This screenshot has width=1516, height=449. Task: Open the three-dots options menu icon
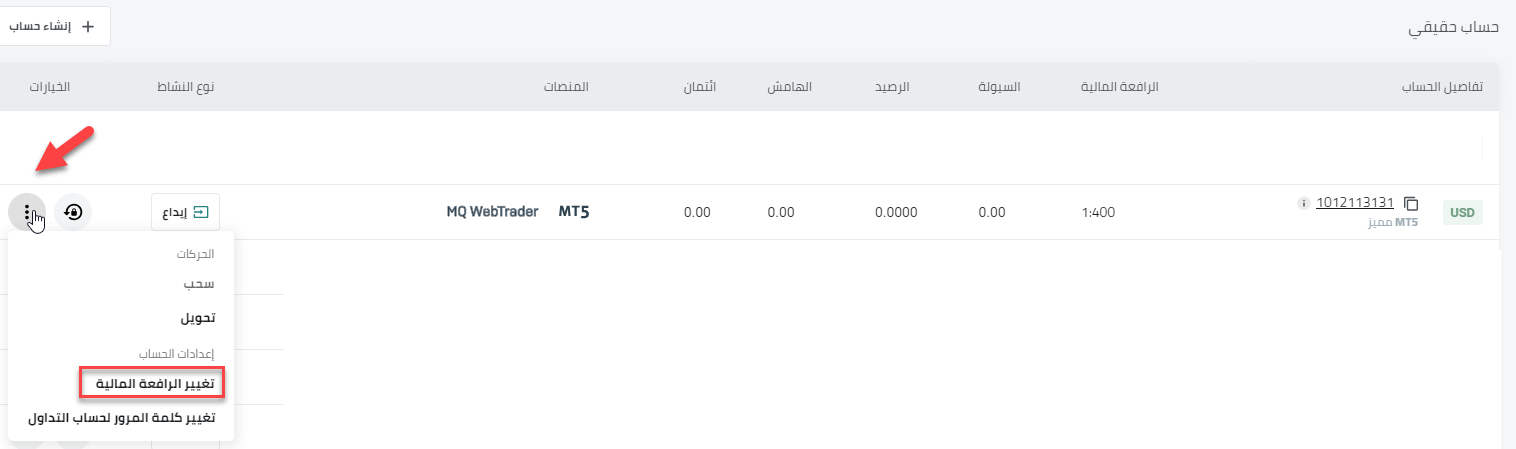27,212
